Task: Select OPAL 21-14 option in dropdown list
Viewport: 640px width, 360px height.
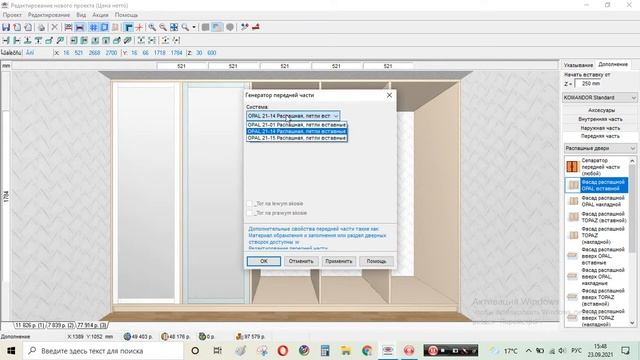Action: [x=297, y=131]
